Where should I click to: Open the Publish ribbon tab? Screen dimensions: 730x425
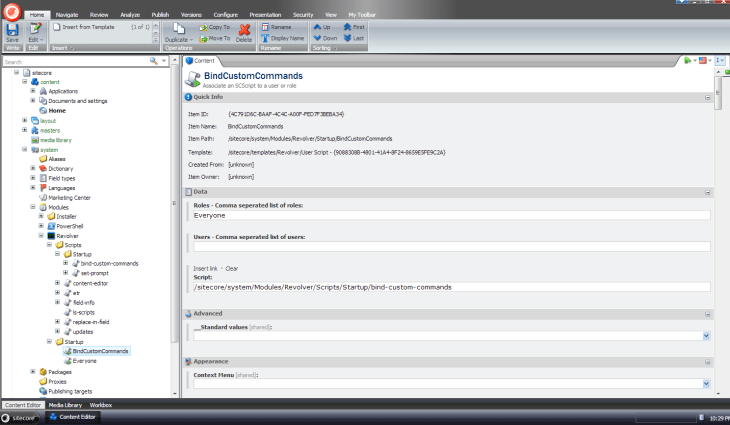click(x=160, y=15)
